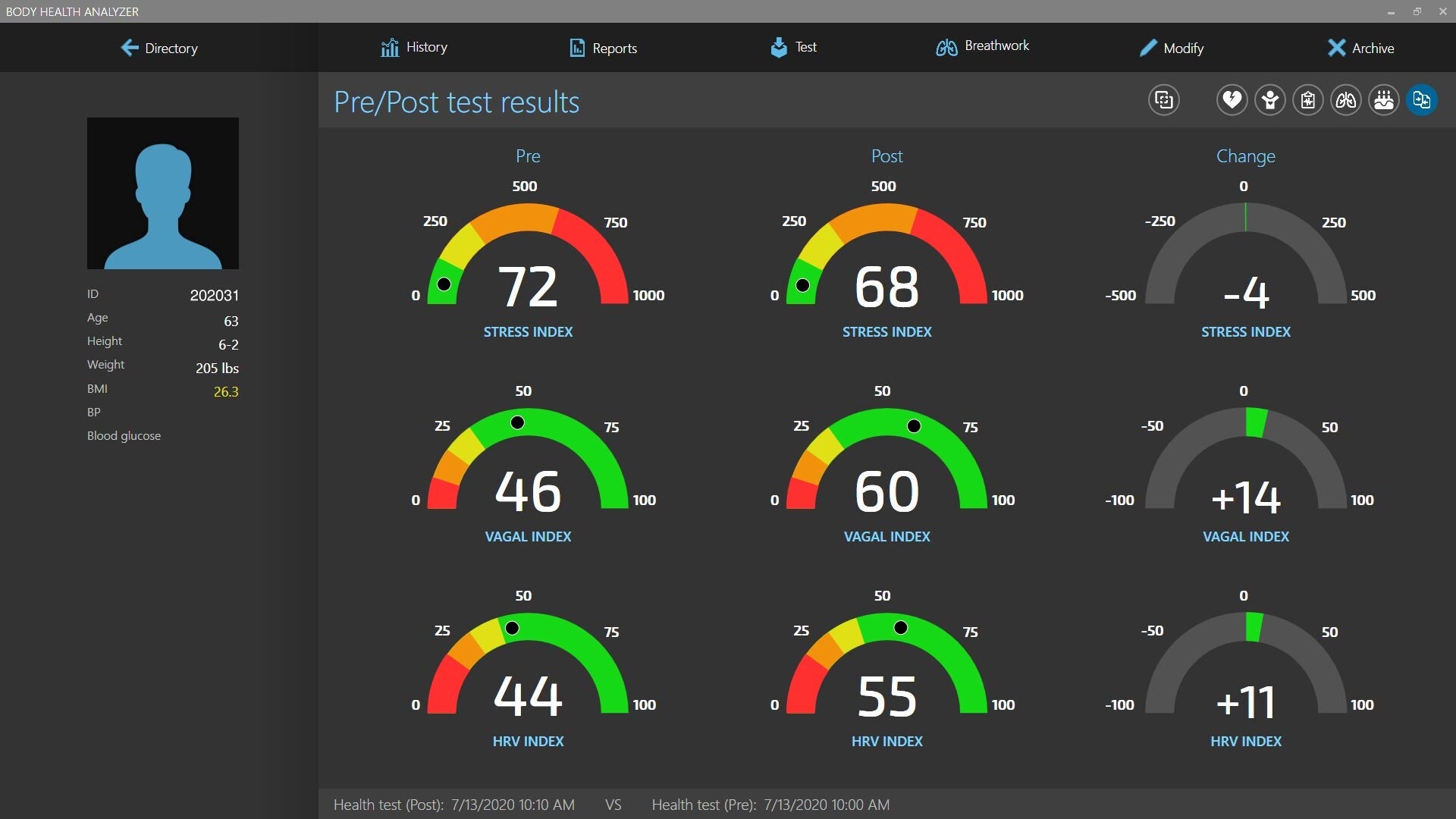This screenshot has height=819, width=1456.
Task: Click the Post health test timestamp 10:10 AM
Action: point(513,805)
